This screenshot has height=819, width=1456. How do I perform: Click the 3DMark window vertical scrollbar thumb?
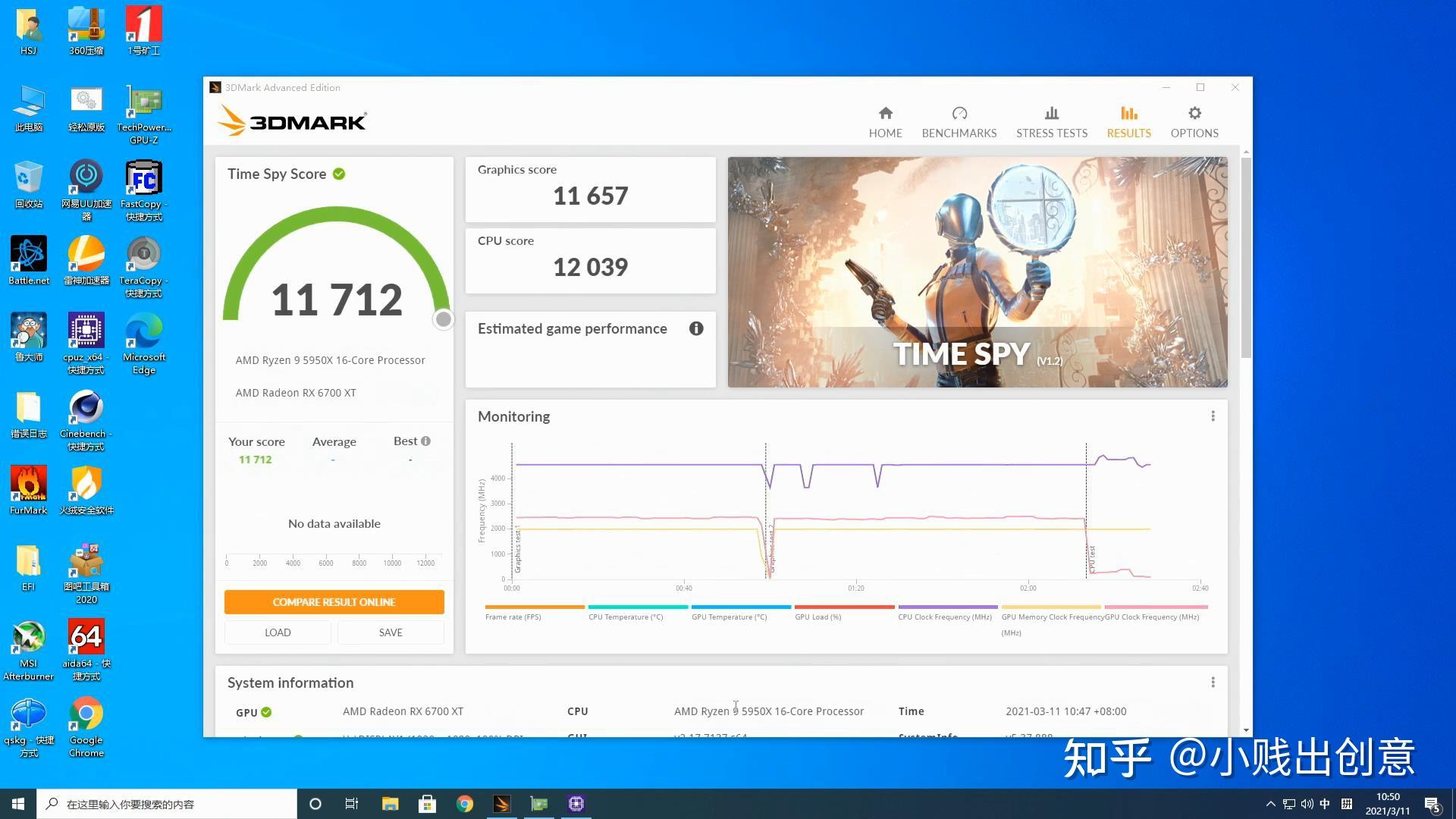1246,258
